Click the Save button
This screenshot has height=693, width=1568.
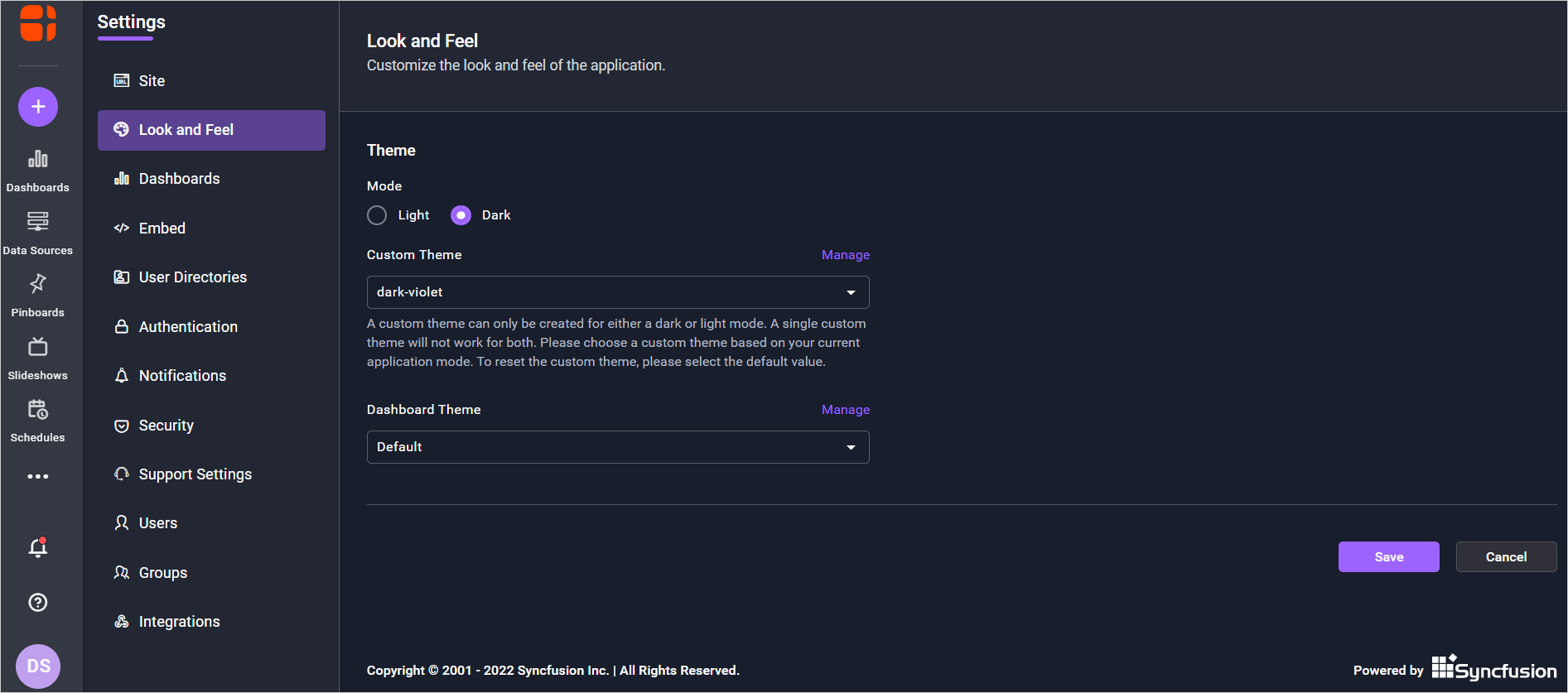1388,557
